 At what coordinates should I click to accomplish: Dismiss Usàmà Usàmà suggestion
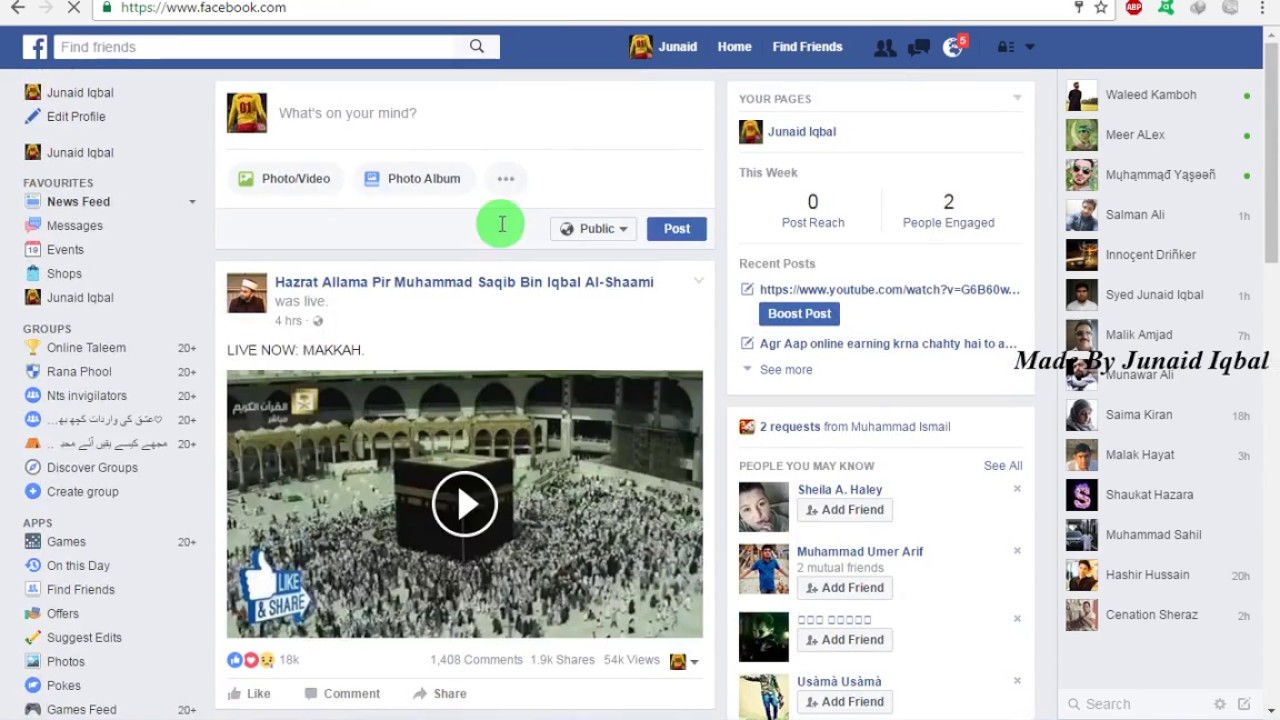pyautogui.click(x=1017, y=681)
